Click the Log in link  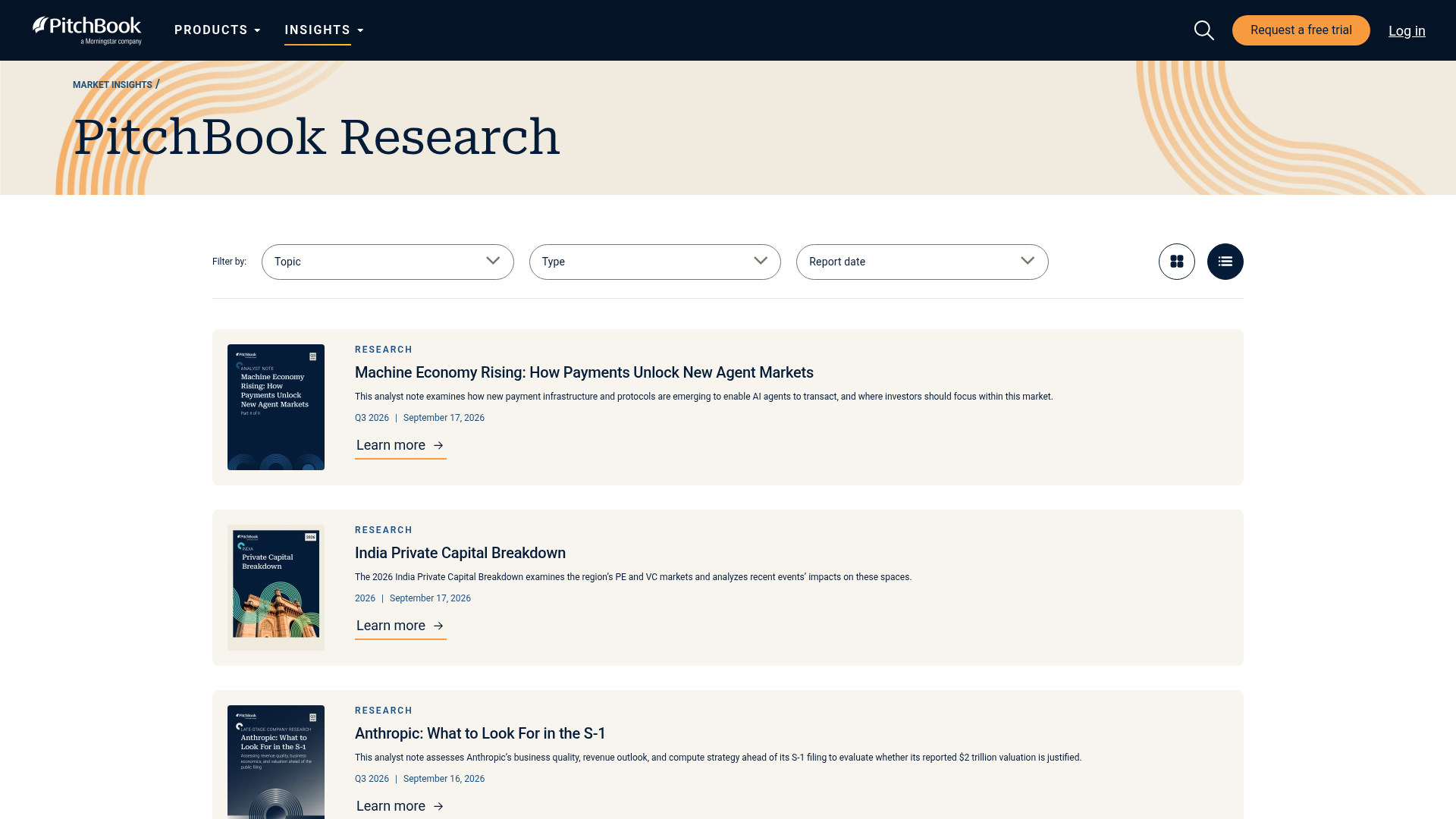point(1407,31)
